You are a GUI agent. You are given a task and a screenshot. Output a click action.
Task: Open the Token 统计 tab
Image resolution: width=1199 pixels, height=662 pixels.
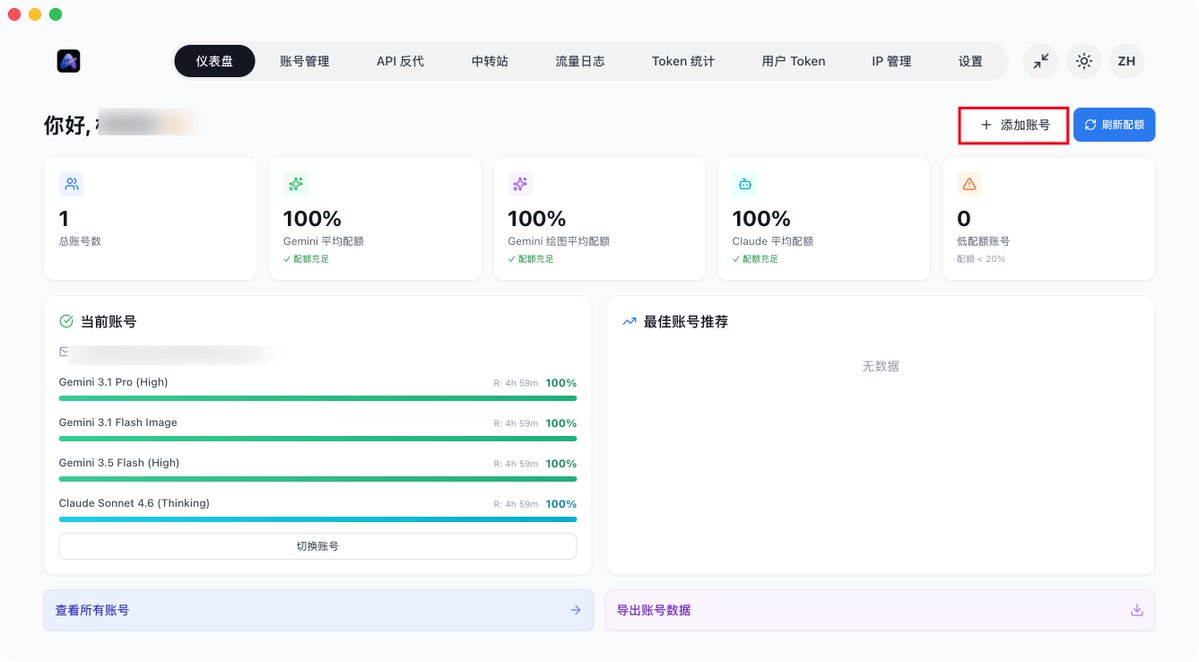coord(683,61)
